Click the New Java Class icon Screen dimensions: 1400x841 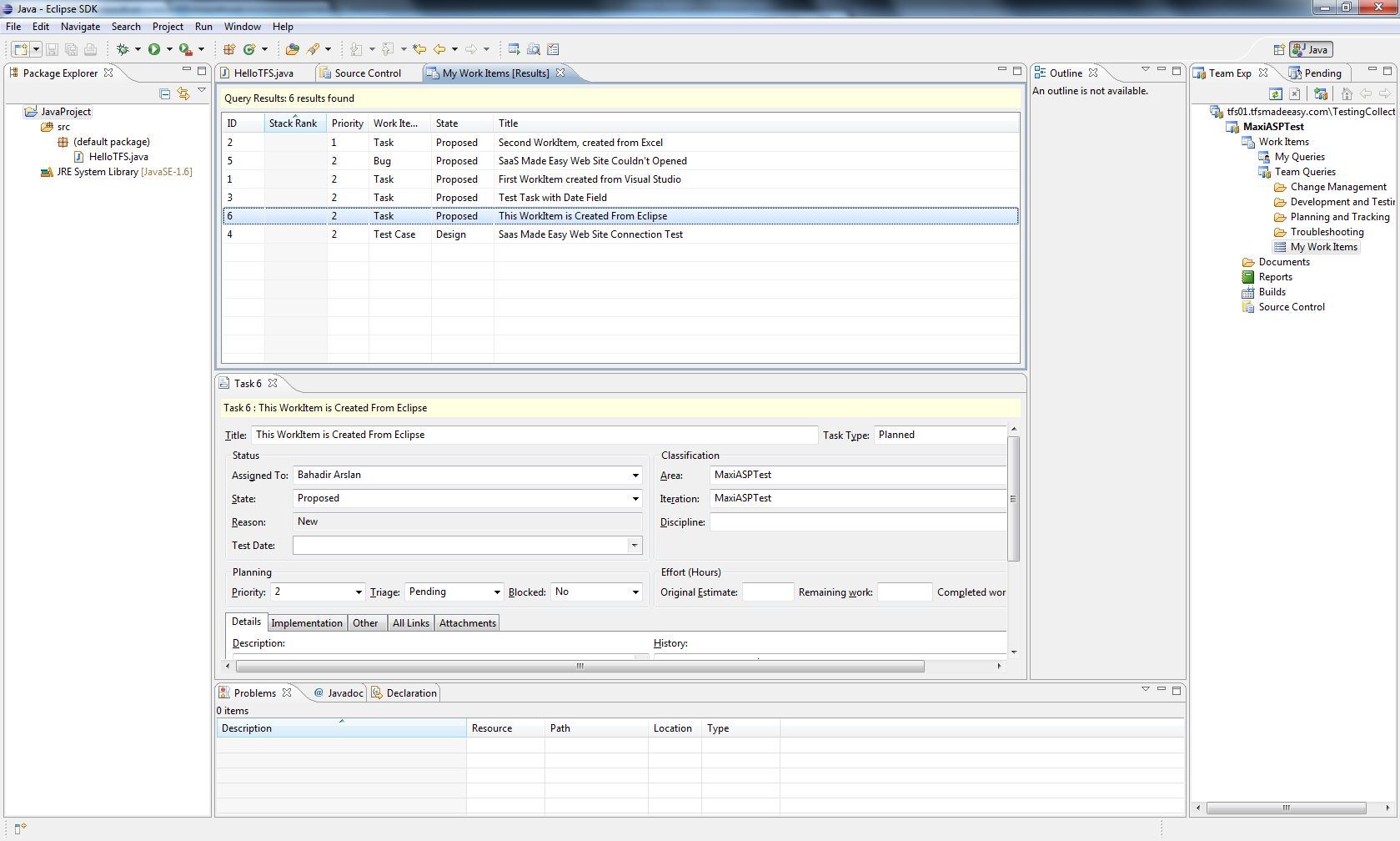(249, 49)
